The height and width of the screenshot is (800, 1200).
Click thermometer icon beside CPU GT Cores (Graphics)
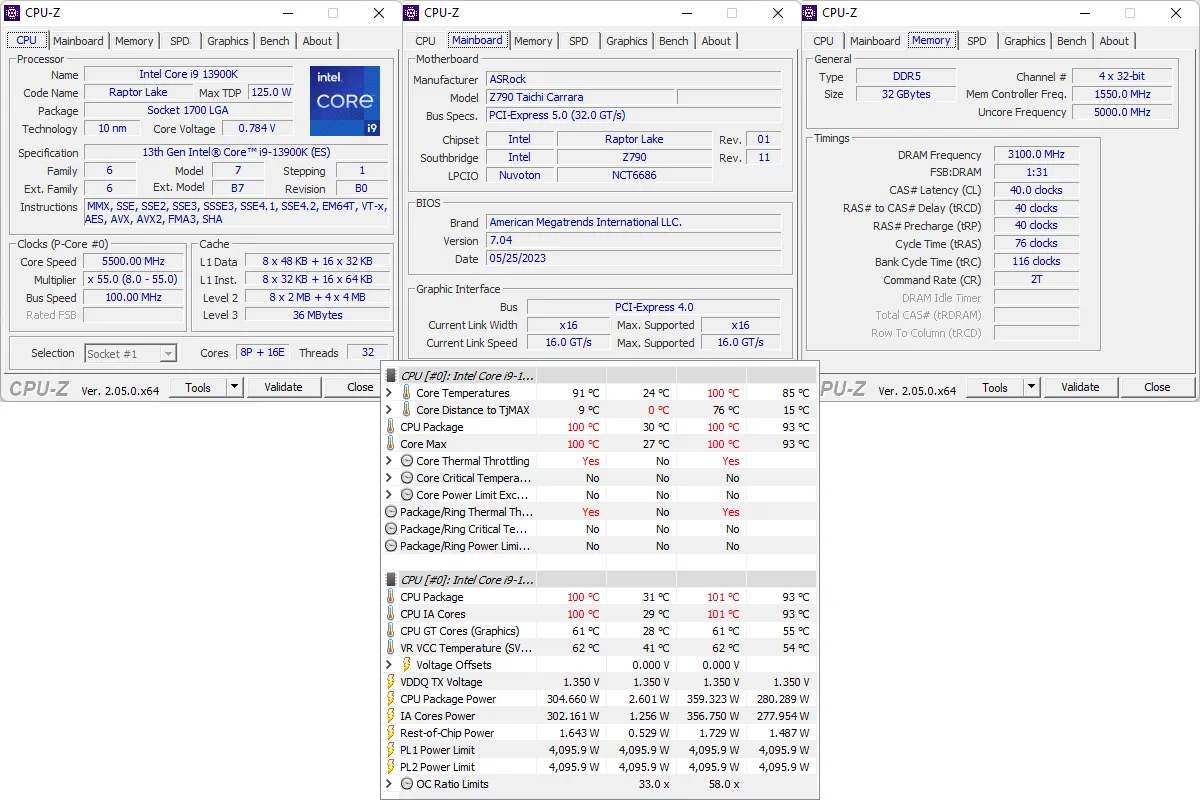(391, 631)
